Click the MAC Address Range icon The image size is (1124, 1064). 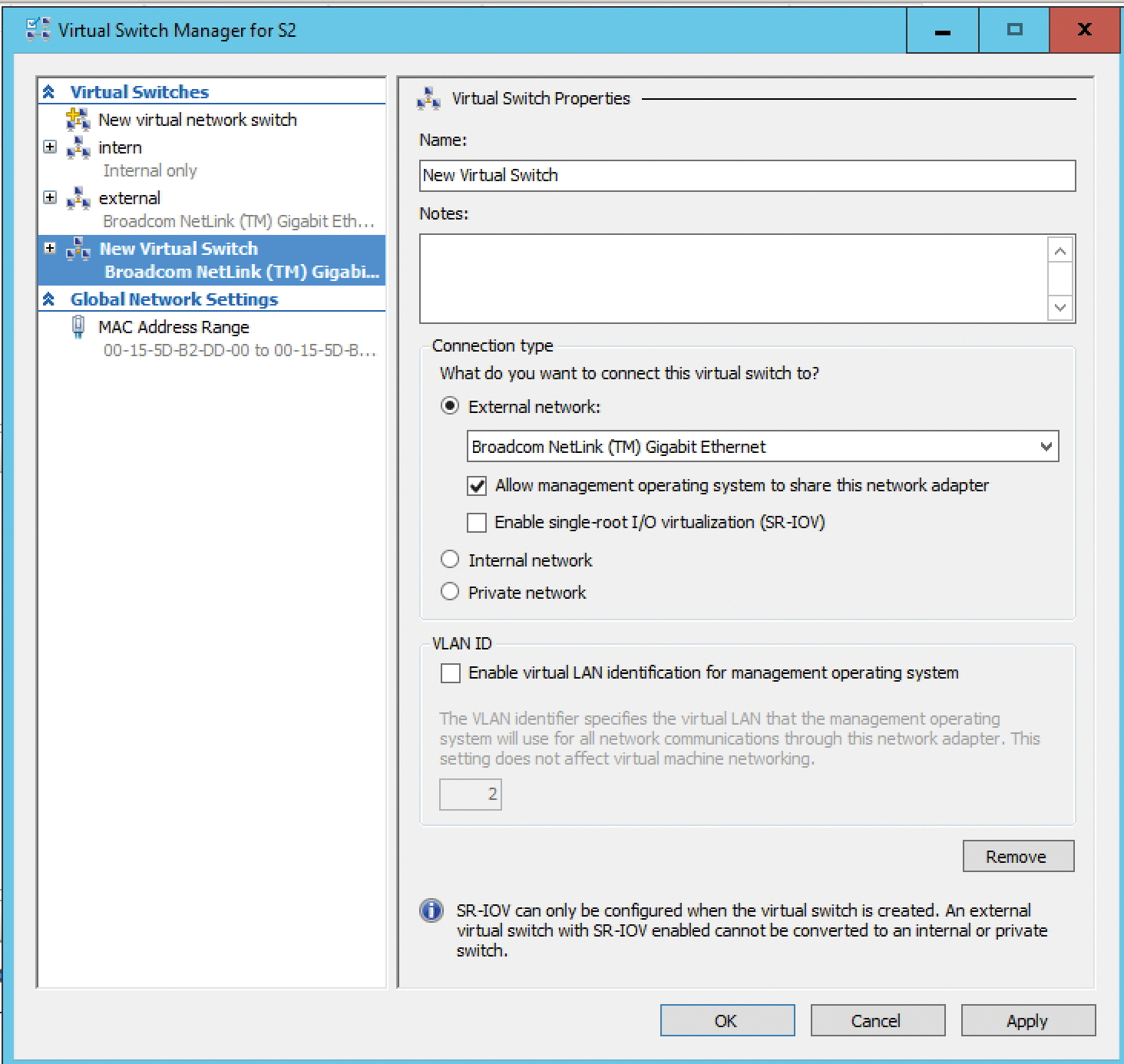78,325
